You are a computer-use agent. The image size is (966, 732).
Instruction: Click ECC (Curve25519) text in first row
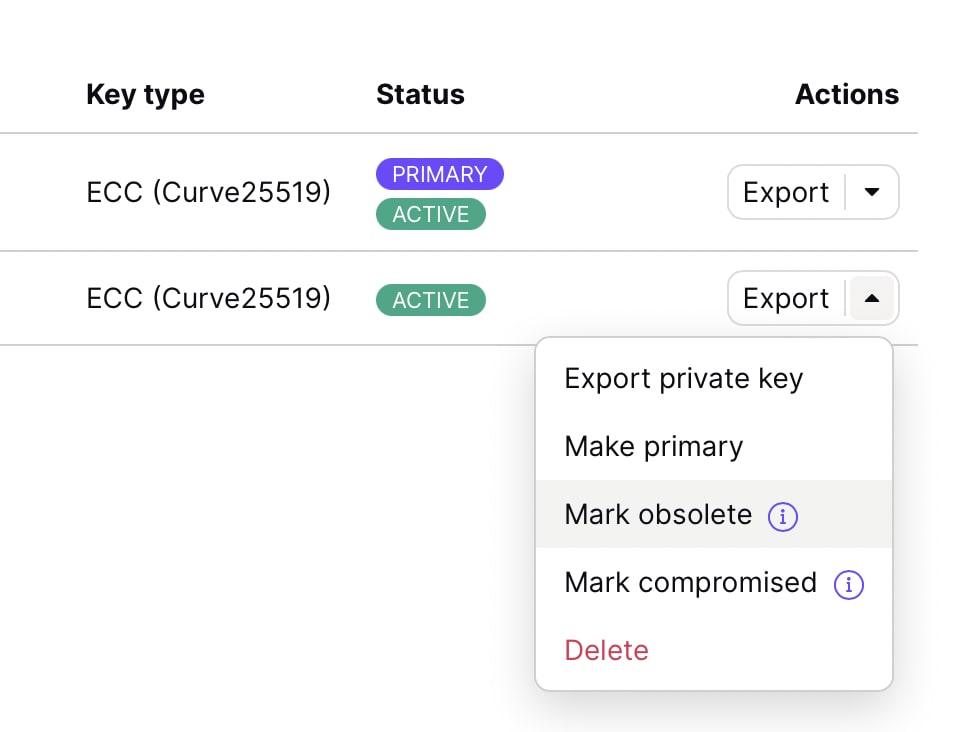point(208,192)
